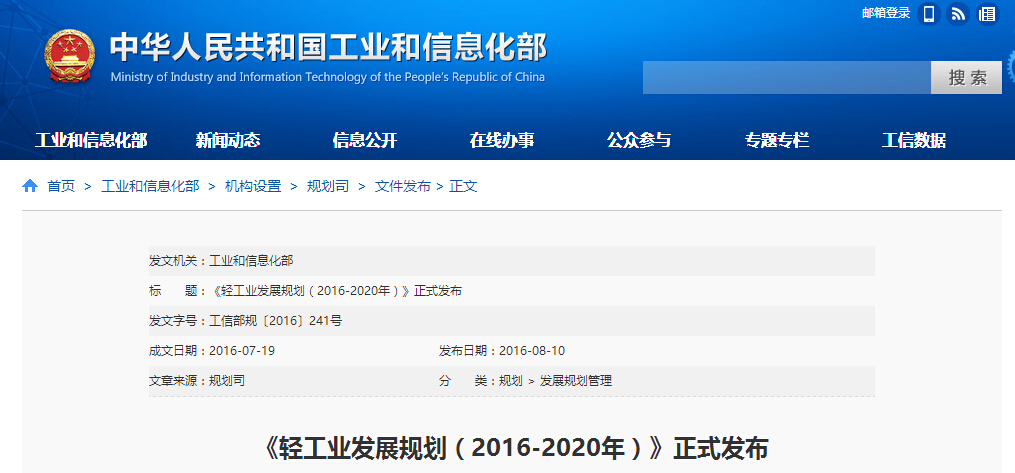This screenshot has height=473, width=1015.
Task: Focus the header search input field
Action: click(x=787, y=78)
